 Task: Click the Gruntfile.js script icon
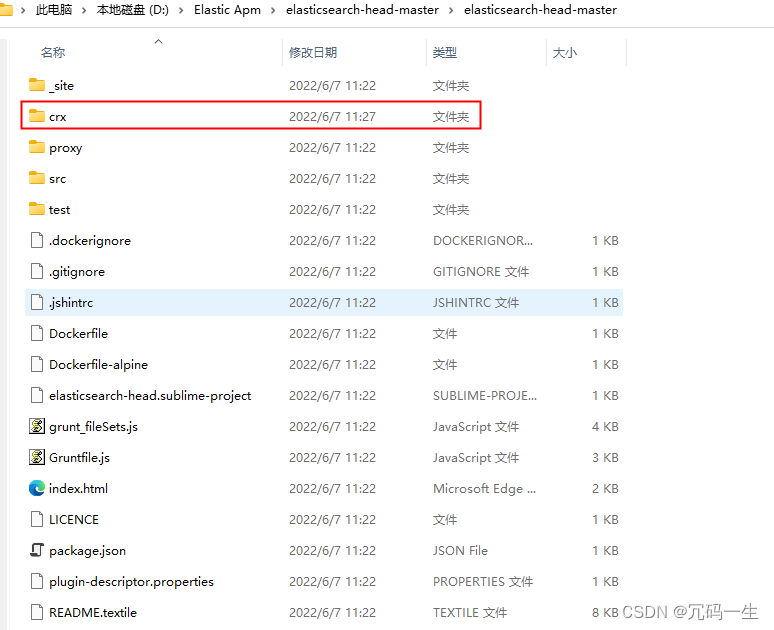tap(37, 457)
